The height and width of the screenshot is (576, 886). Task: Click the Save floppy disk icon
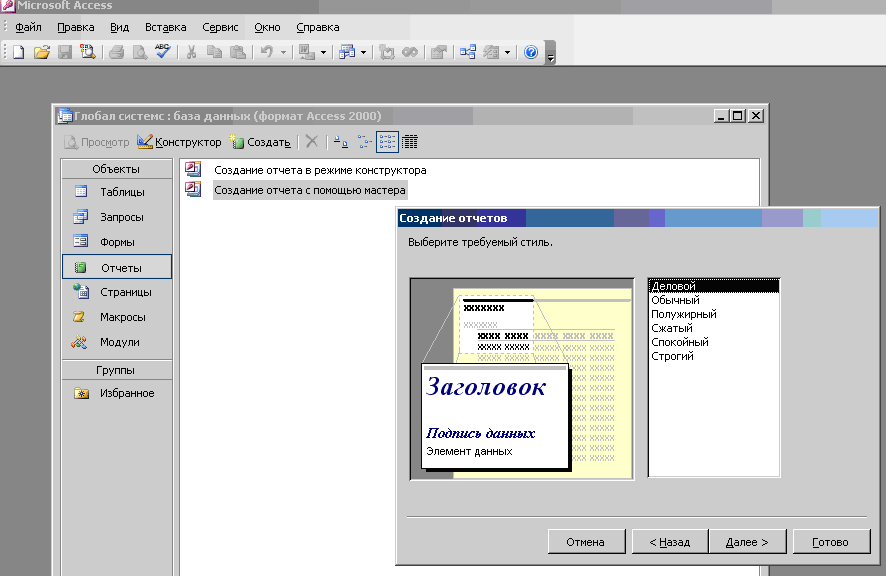coord(65,53)
